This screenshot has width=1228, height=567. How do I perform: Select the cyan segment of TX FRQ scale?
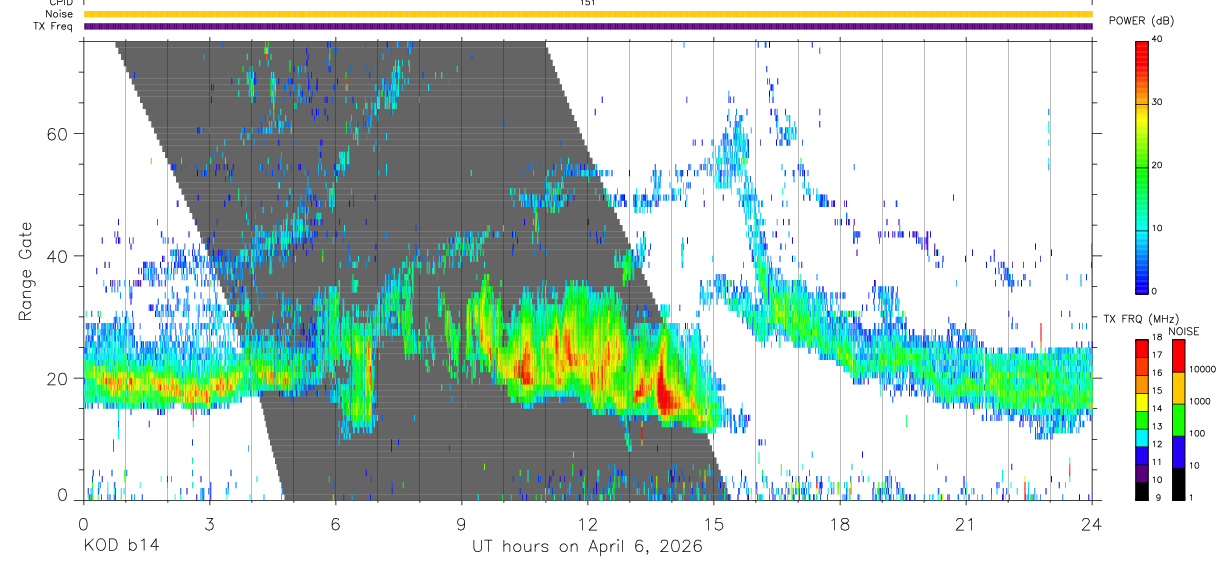[1142, 438]
